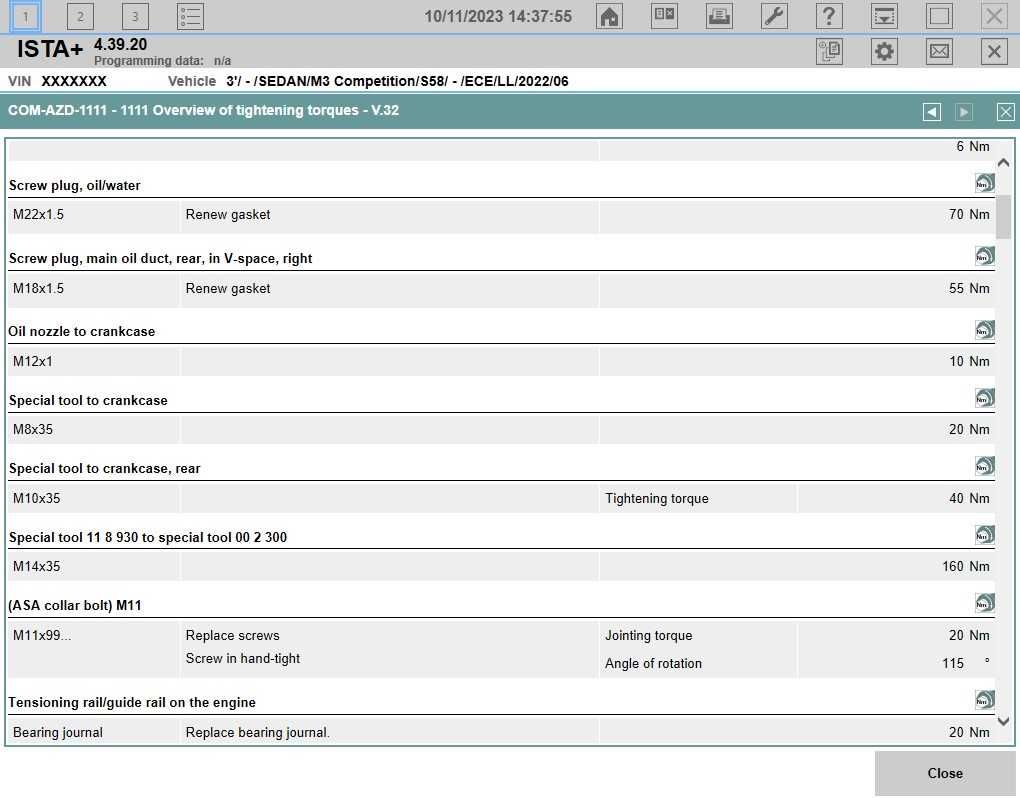The image size is (1020, 798).
Task: Click the print icon in top toolbar
Action: pyautogui.click(x=719, y=16)
